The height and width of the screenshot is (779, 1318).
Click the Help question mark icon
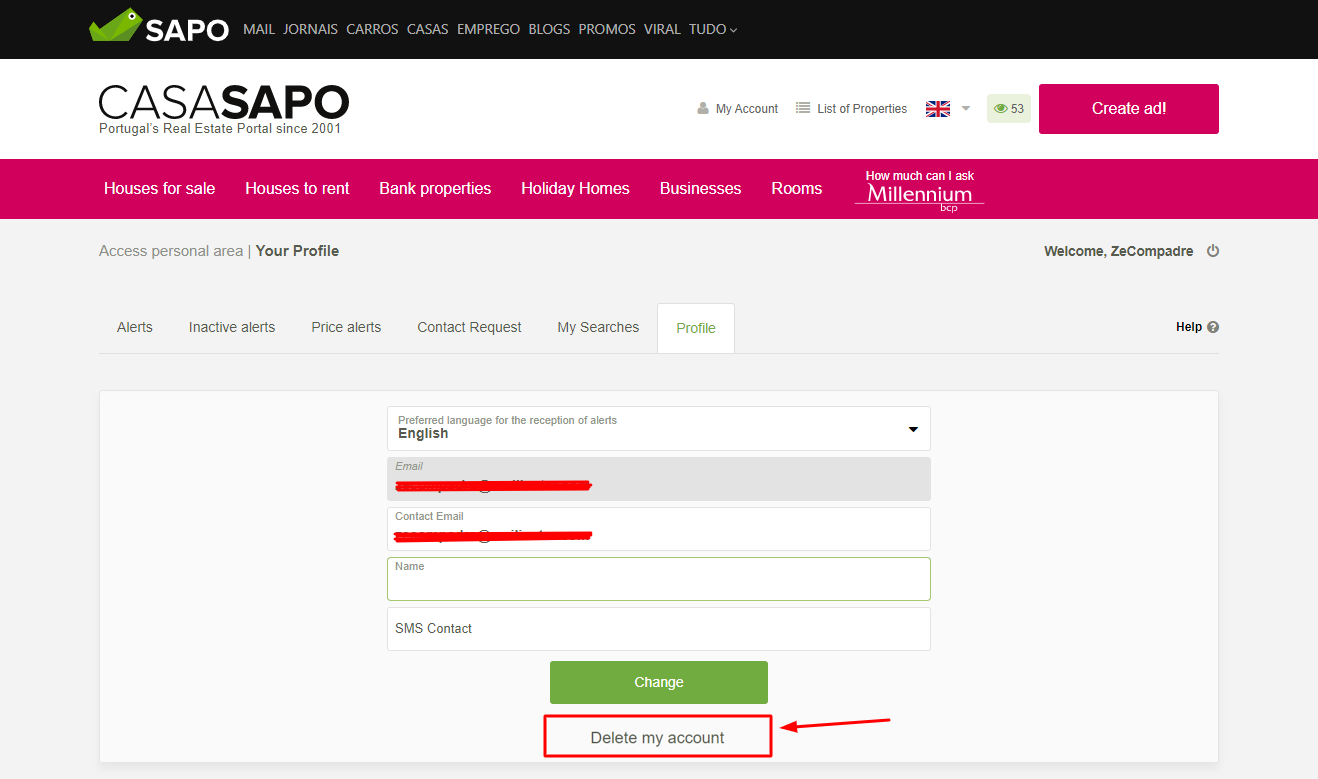point(1213,327)
